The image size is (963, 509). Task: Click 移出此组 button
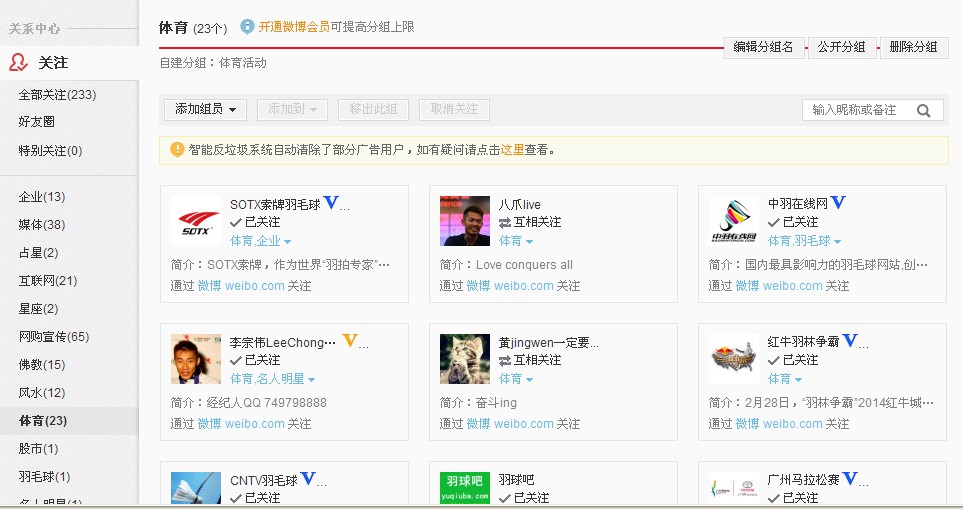click(373, 110)
